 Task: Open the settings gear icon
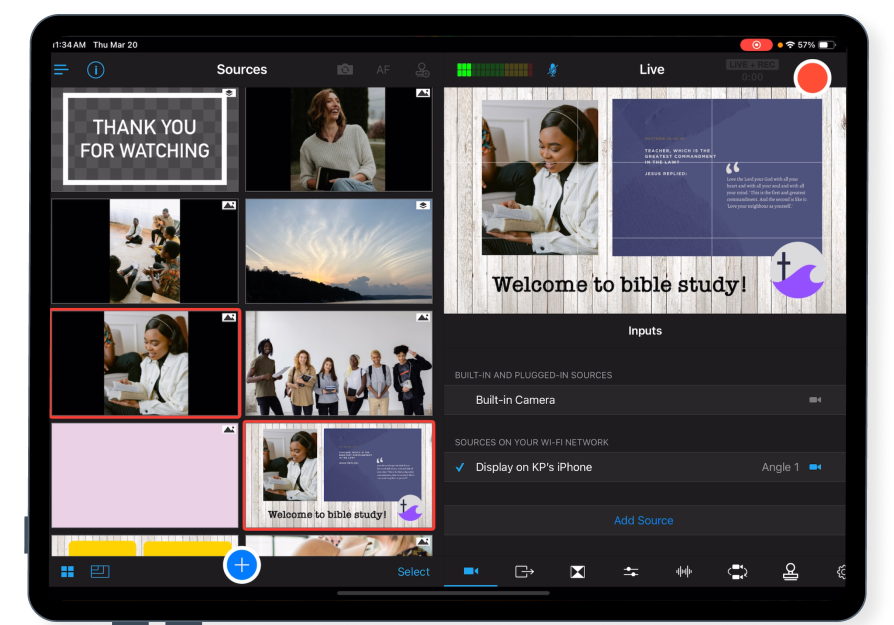tap(840, 571)
